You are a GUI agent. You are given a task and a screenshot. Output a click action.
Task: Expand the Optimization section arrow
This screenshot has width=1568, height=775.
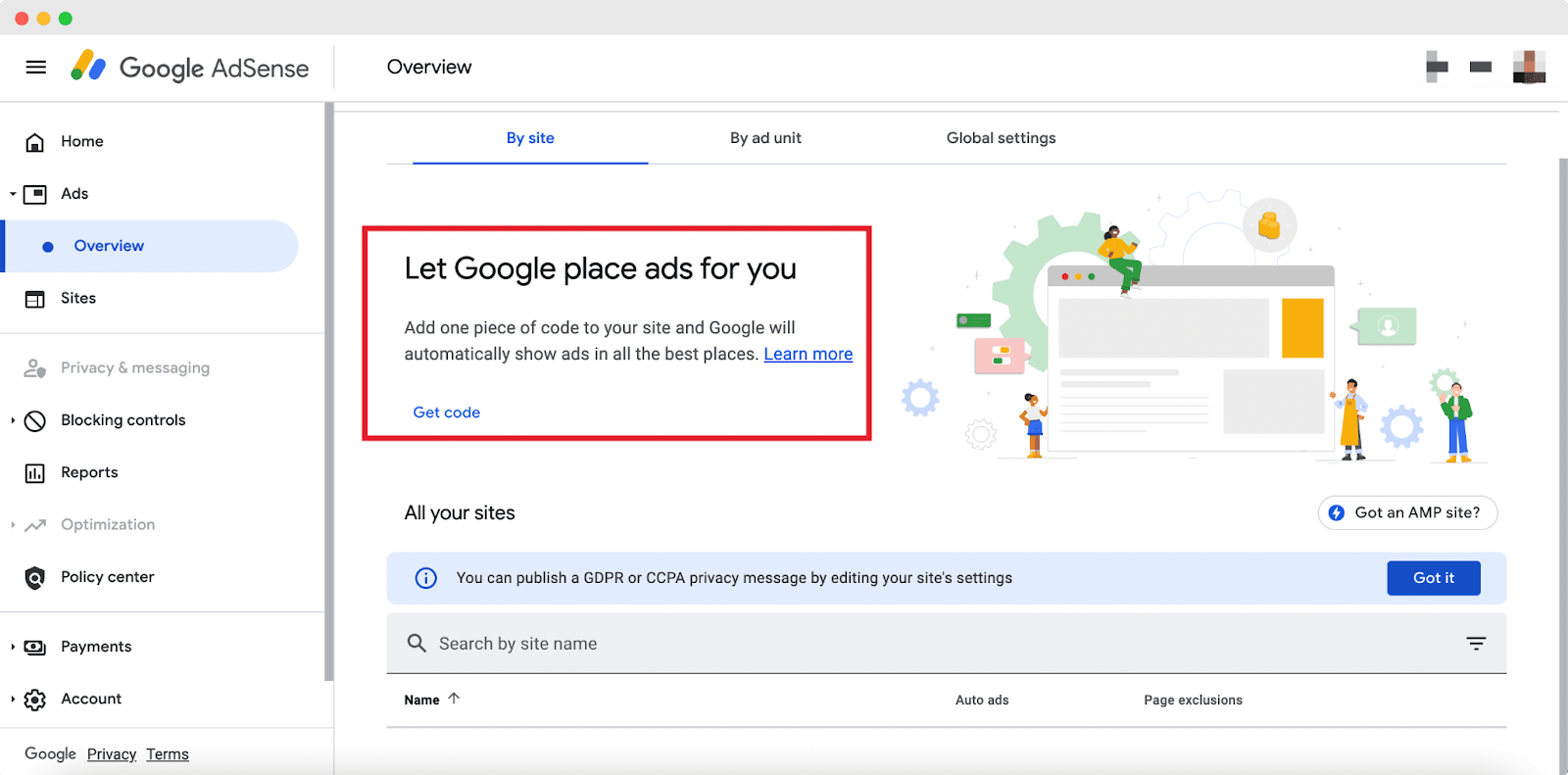(13, 525)
